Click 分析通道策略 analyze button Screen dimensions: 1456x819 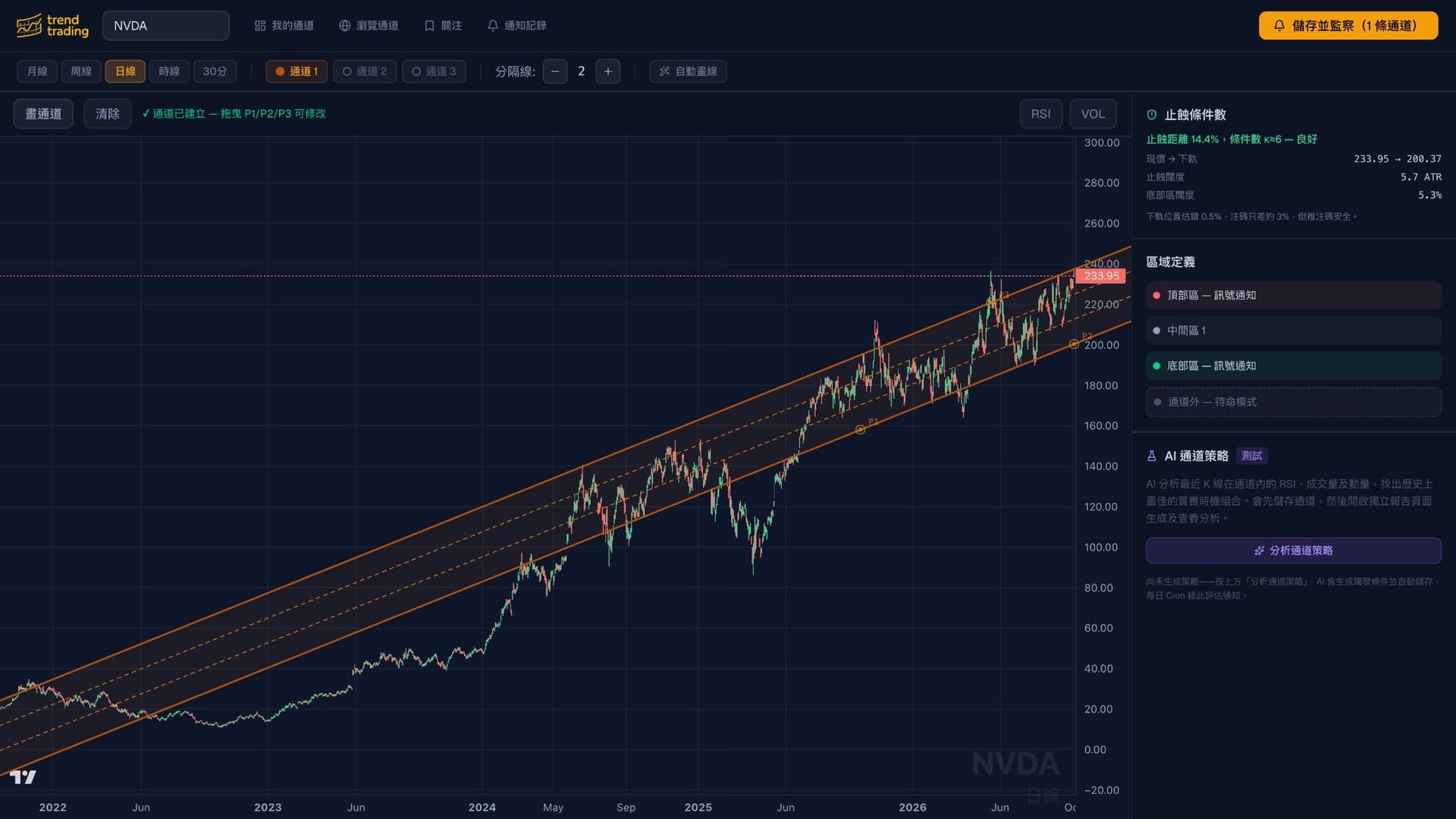coord(1293,551)
